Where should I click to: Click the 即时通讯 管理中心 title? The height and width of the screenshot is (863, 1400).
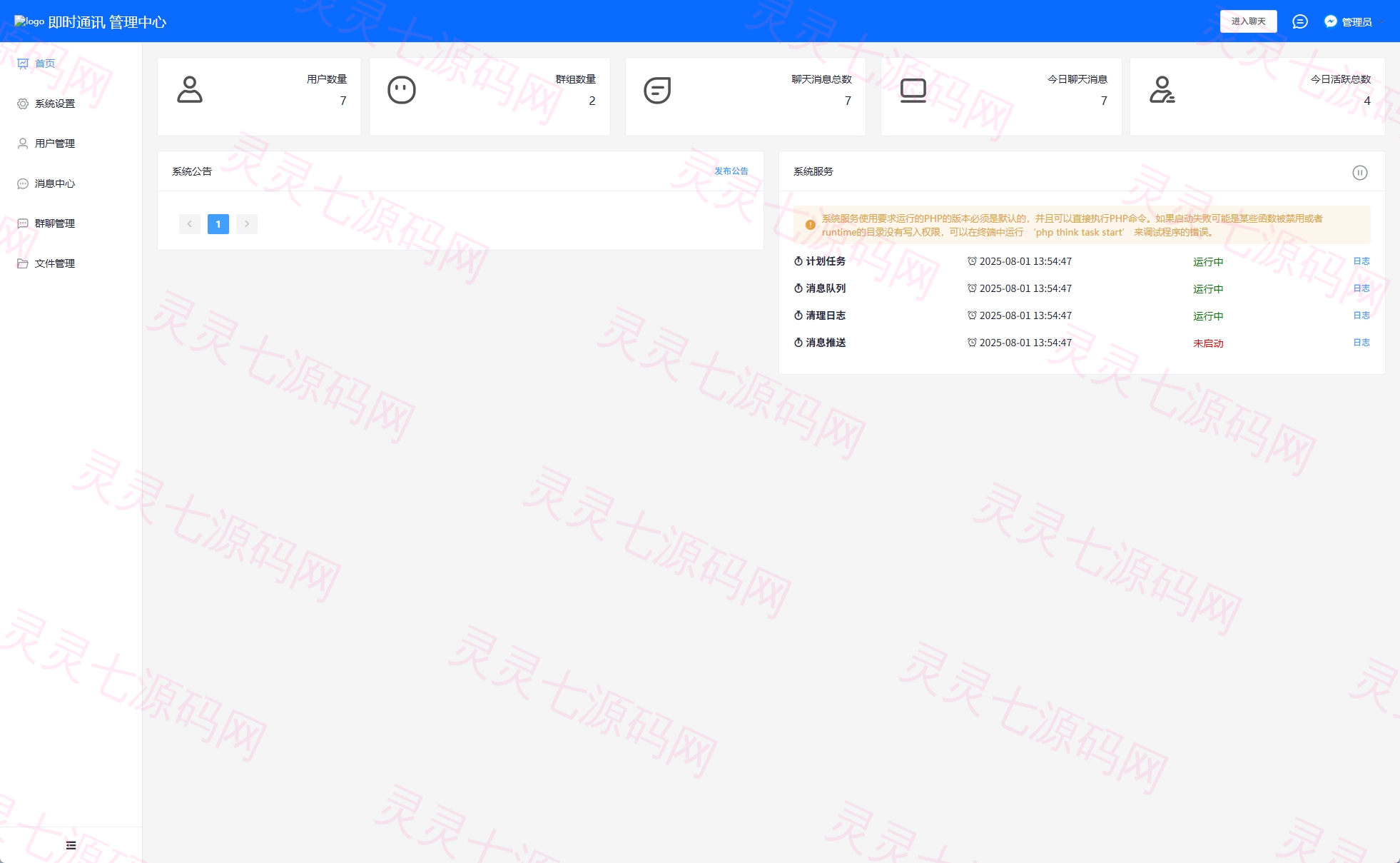107,22
